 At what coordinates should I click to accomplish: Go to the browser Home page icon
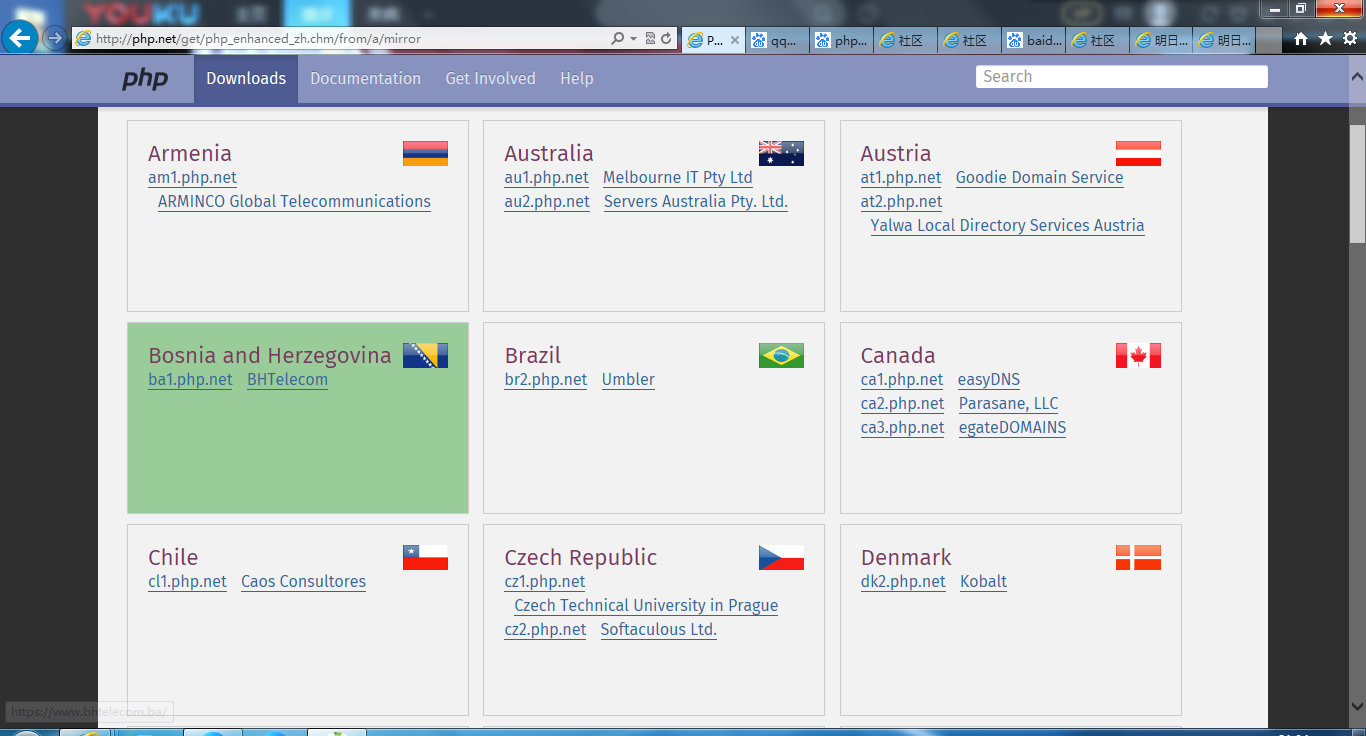[1301, 38]
